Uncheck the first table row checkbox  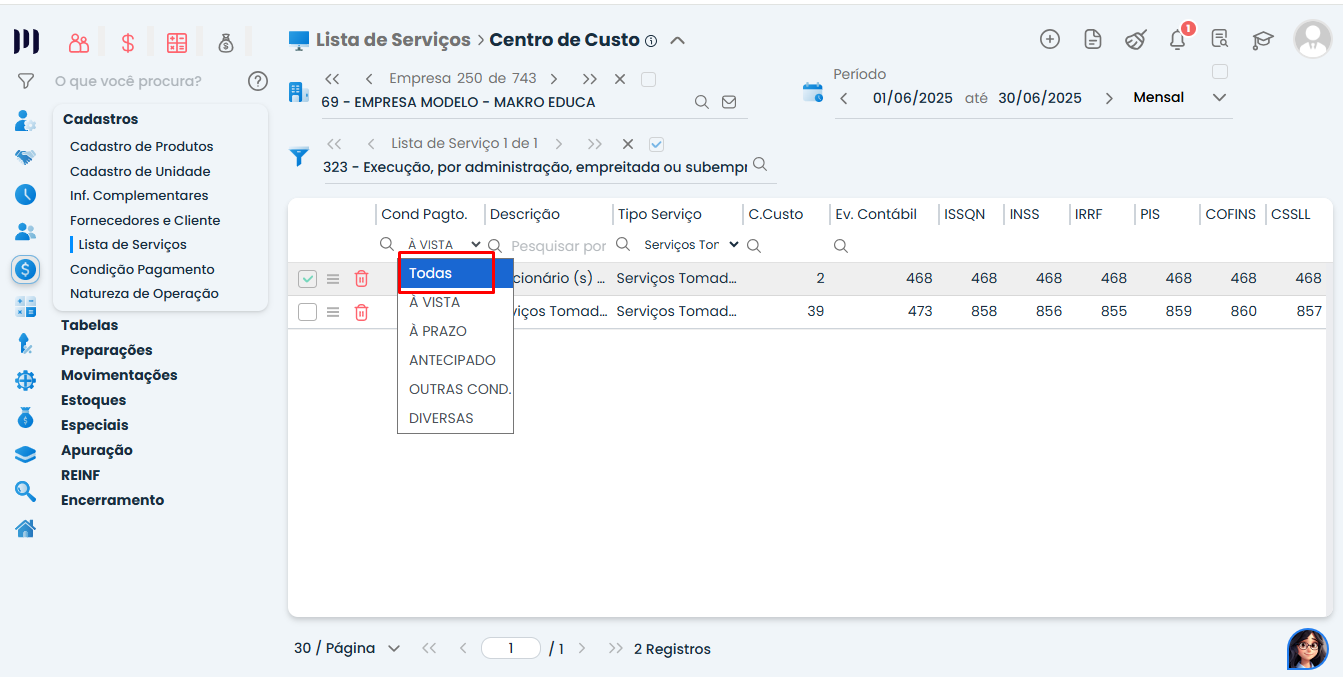(307, 279)
